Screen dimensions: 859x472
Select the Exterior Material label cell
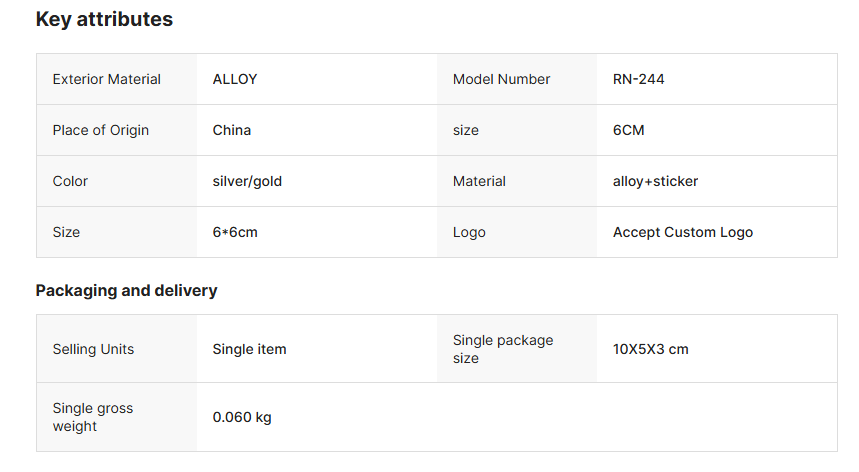[107, 79]
